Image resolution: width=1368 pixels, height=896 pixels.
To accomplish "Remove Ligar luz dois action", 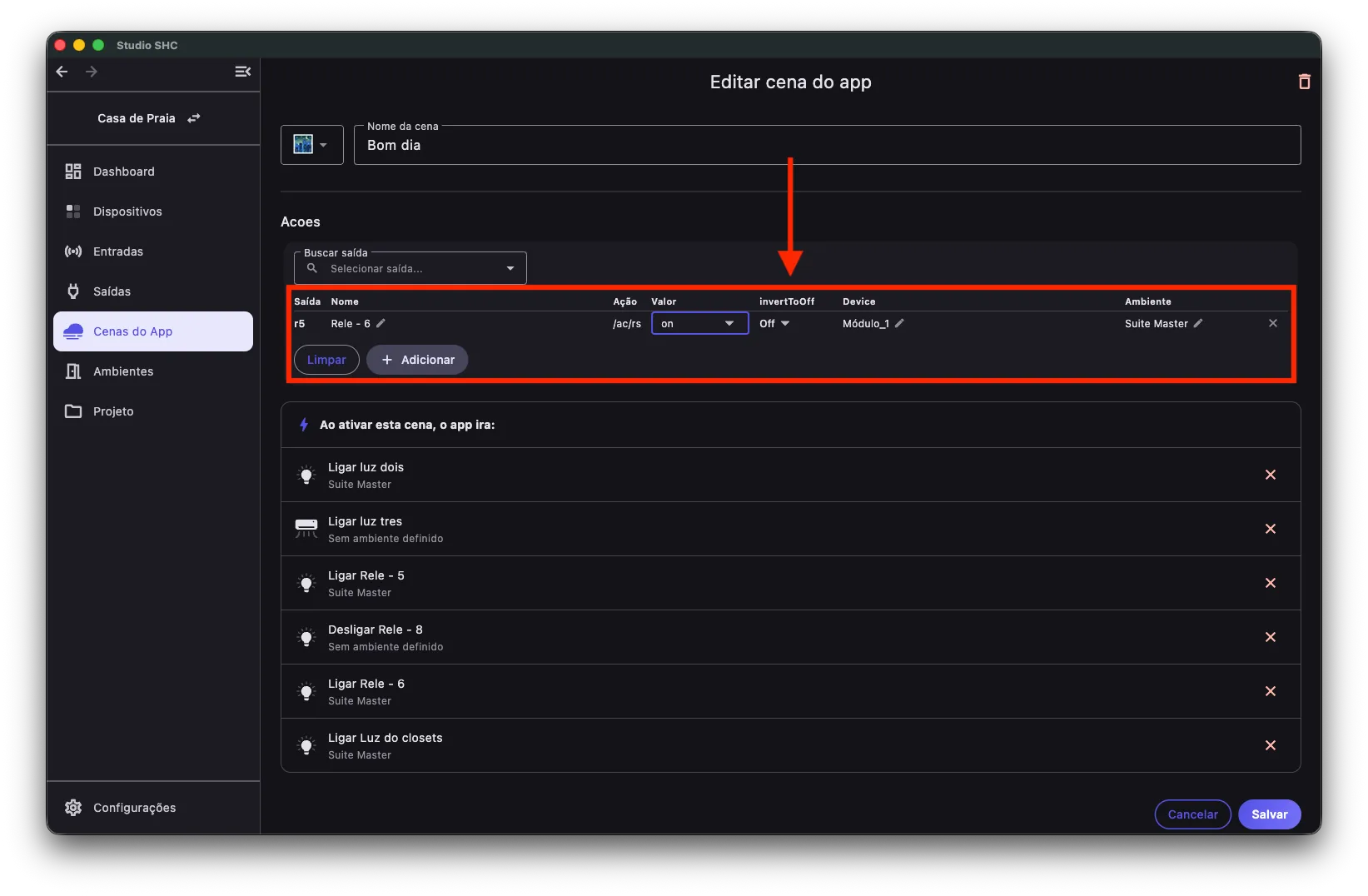I will [x=1271, y=475].
